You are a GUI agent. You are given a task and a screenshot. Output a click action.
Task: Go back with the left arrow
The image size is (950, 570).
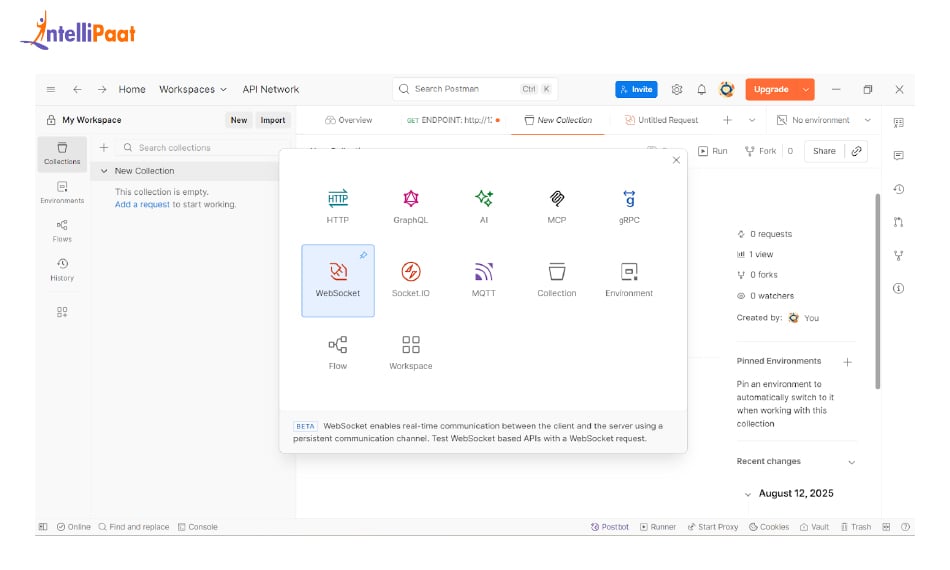pos(77,89)
